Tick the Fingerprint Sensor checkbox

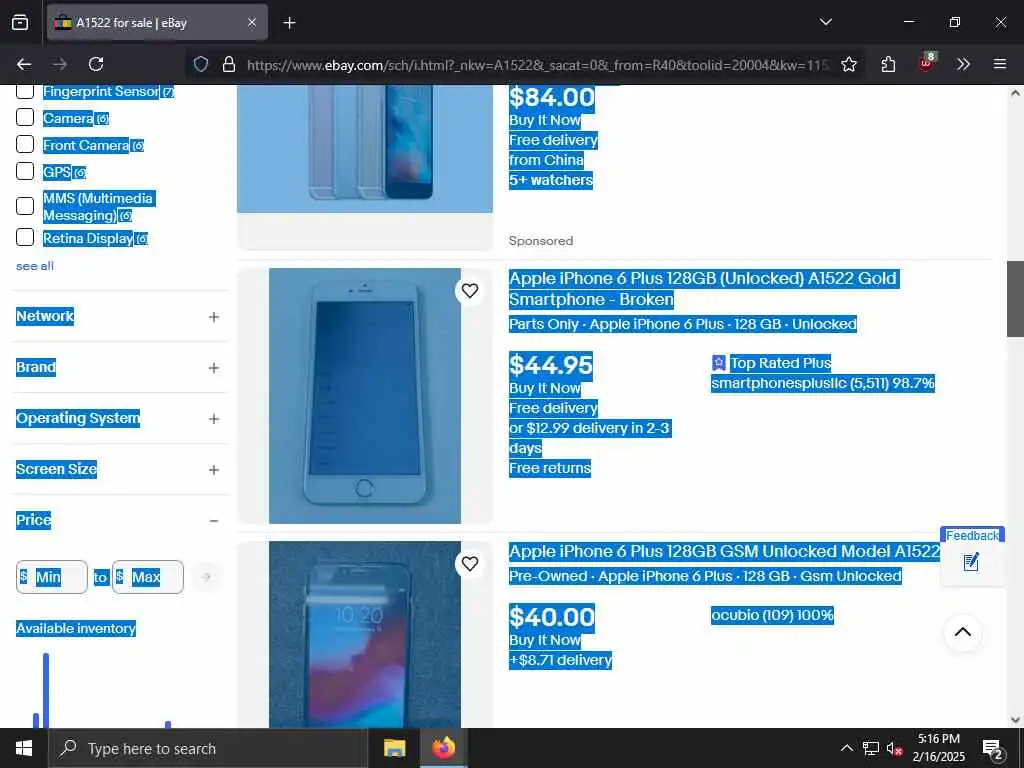click(x=25, y=91)
